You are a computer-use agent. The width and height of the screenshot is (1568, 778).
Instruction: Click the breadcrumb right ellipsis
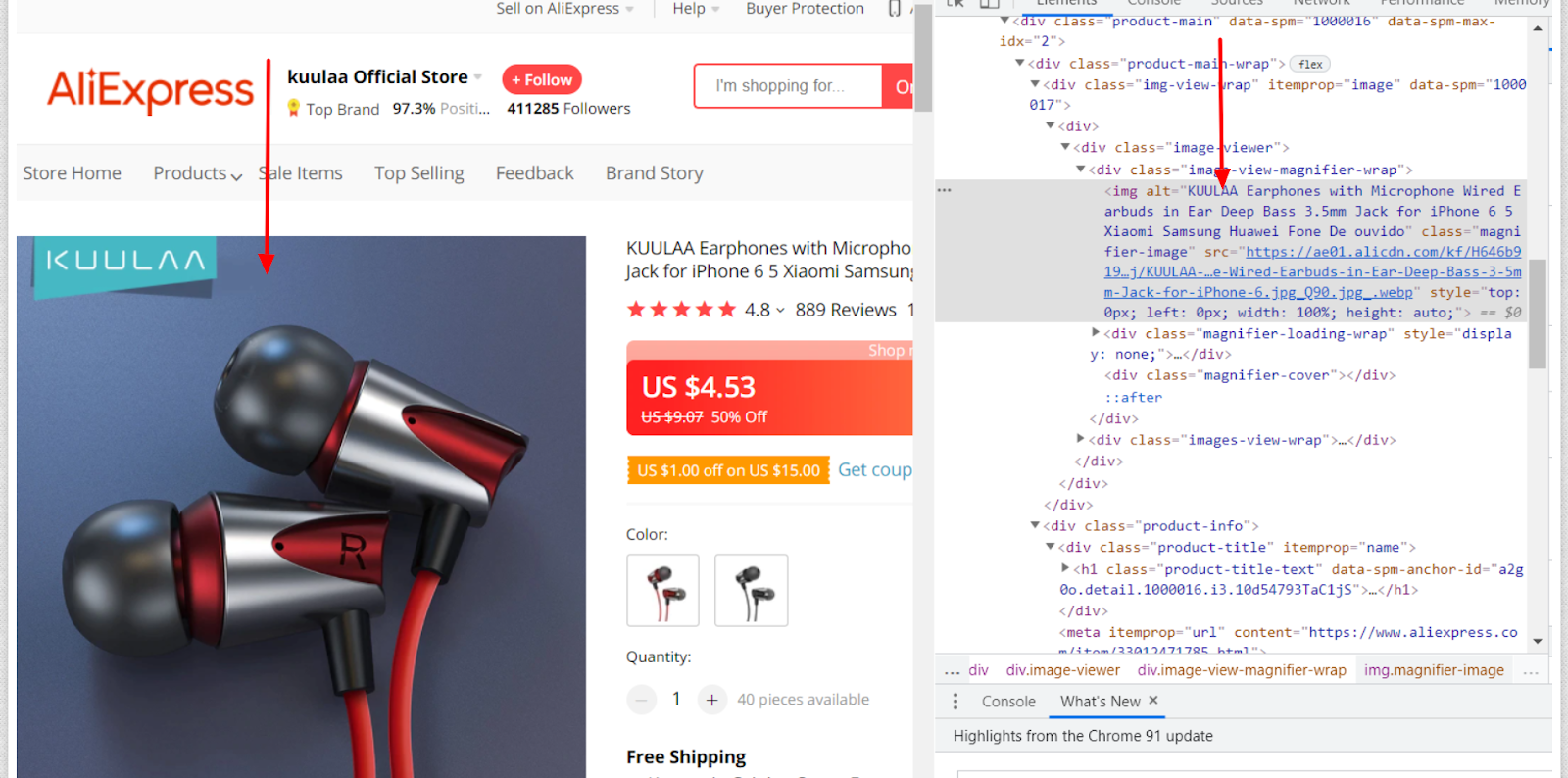(x=1531, y=671)
